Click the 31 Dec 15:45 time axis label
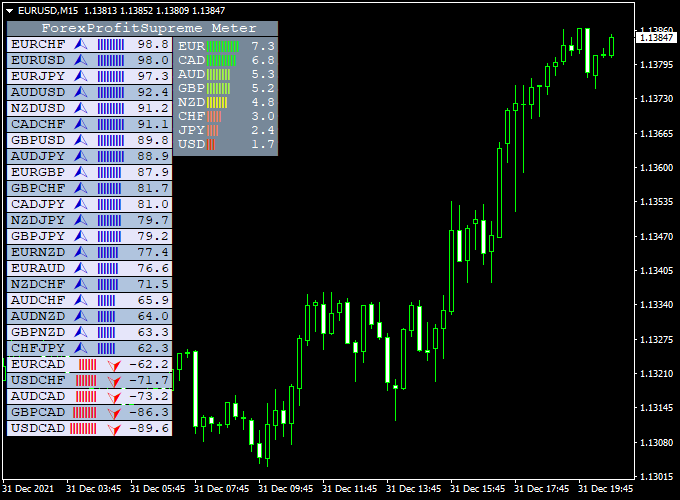This screenshot has height=500, width=680. coord(477,489)
